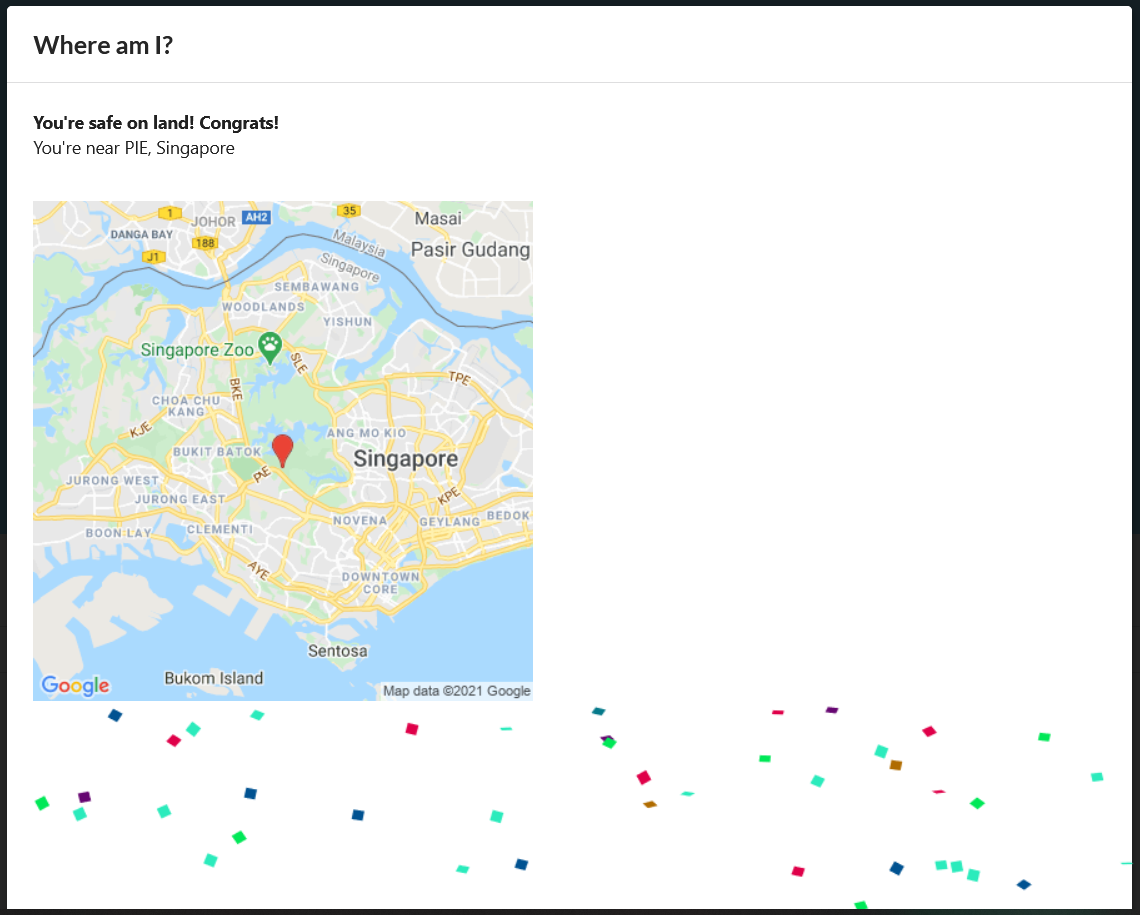Click the 'WOODLANDS' map label

[263, 307]
